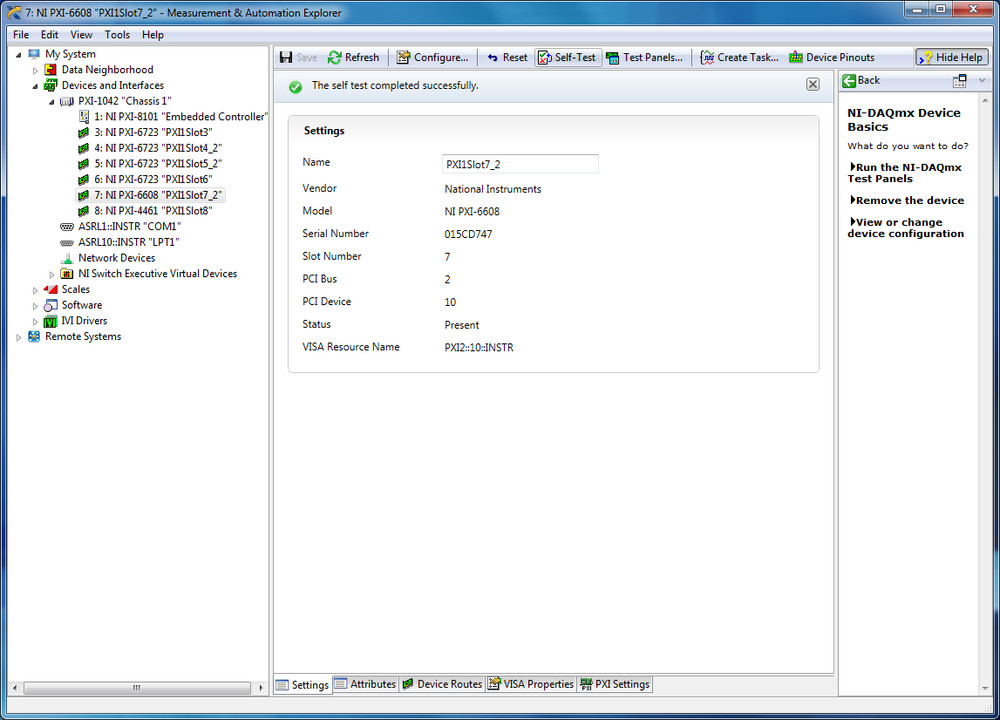1000x720 pixels.
Task: Open Remove the device help link
Action: (x=907, y=200)
